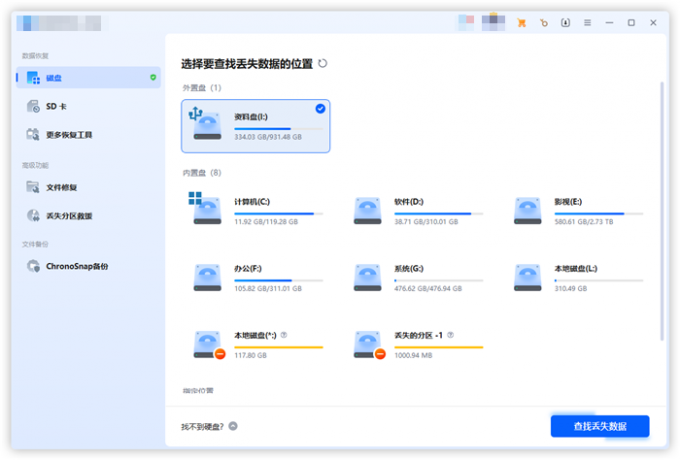Click the usage bar of 影视(E:)

[x=598, y=214]
